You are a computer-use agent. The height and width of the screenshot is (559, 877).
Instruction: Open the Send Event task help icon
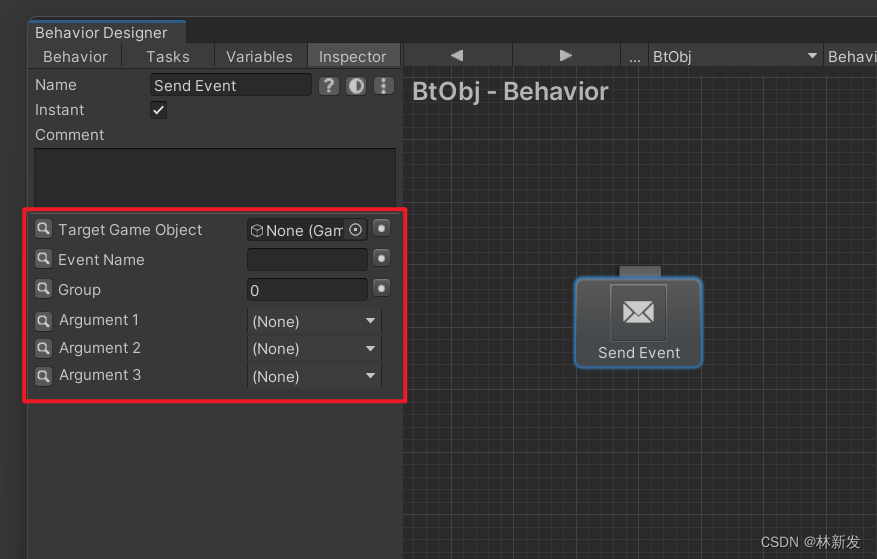[329, 86]
